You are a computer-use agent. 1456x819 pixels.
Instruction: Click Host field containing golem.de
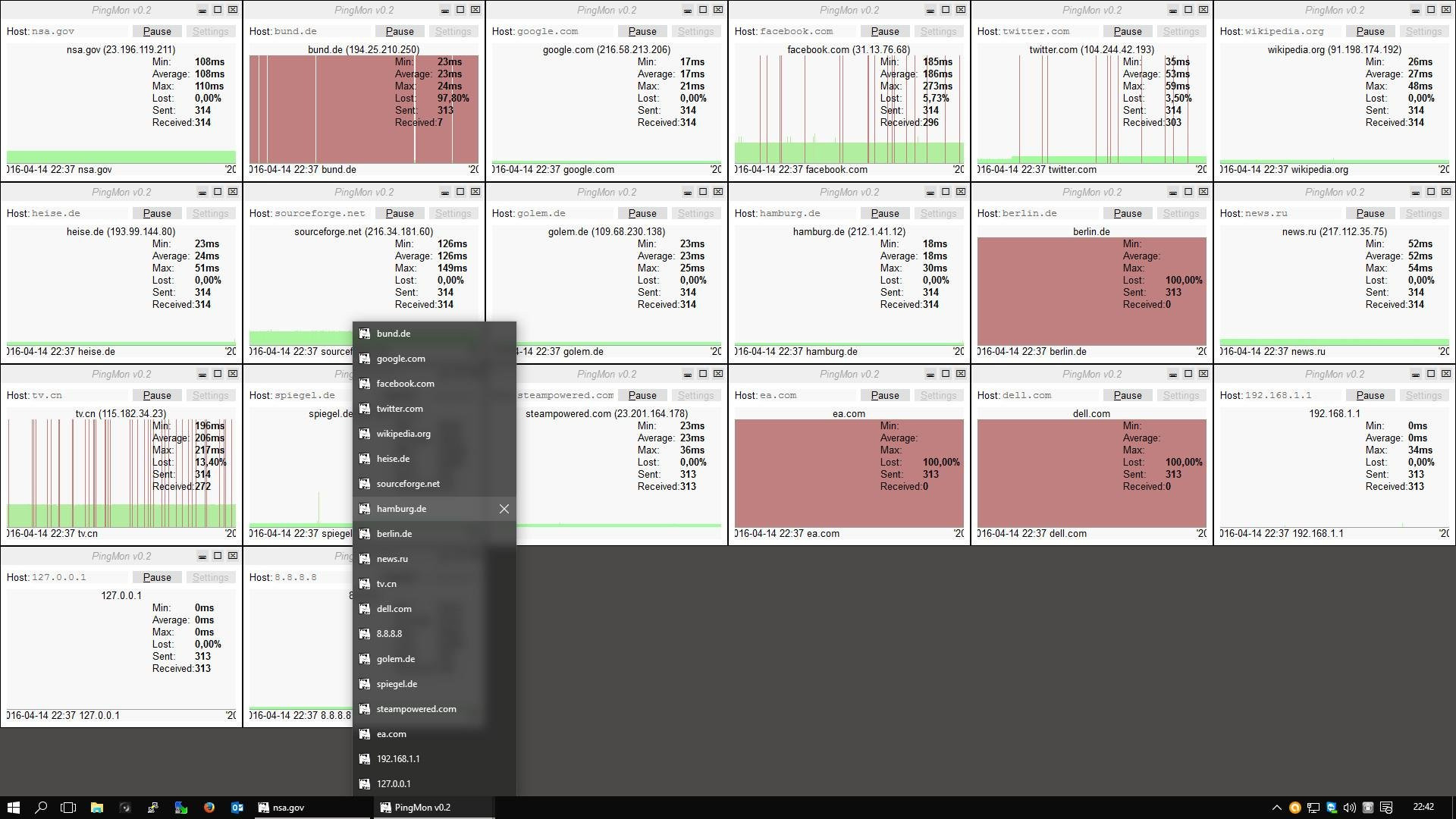tap(565, 214)
